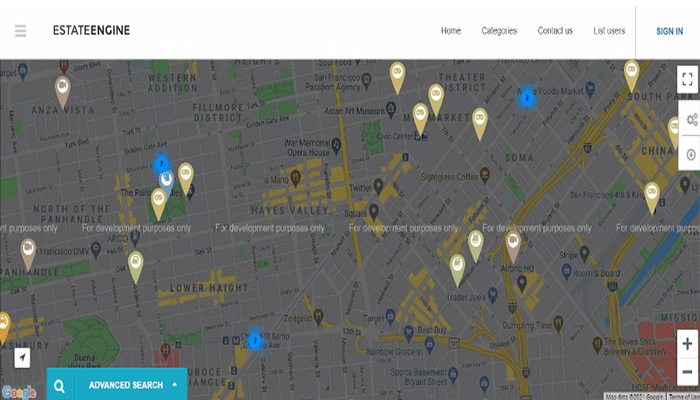Click the Twitter place pin
700x400 pixels.
378,187
